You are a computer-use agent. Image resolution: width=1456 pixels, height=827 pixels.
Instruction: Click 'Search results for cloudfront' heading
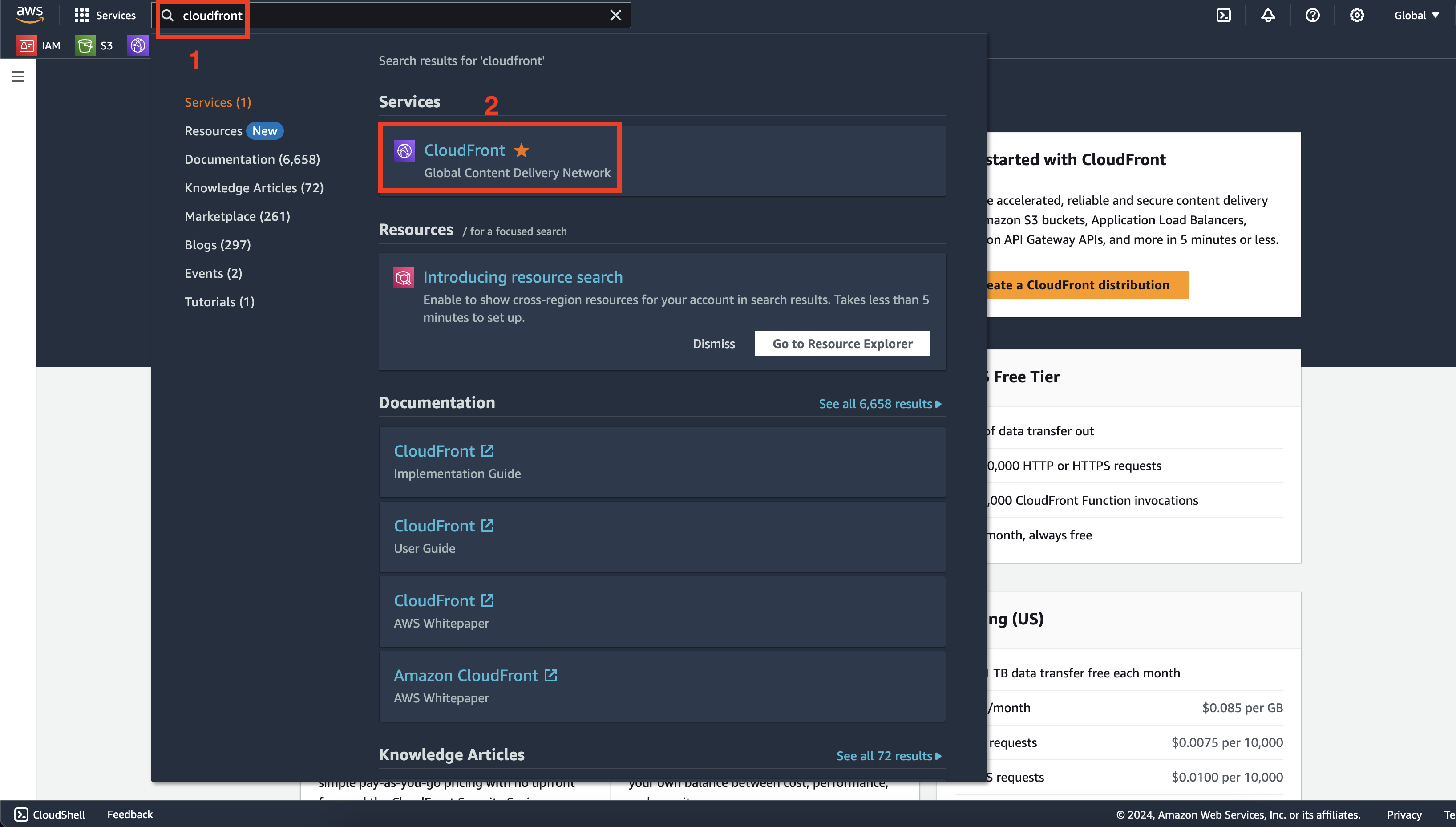pyautogui.click(x=461, y=61)
